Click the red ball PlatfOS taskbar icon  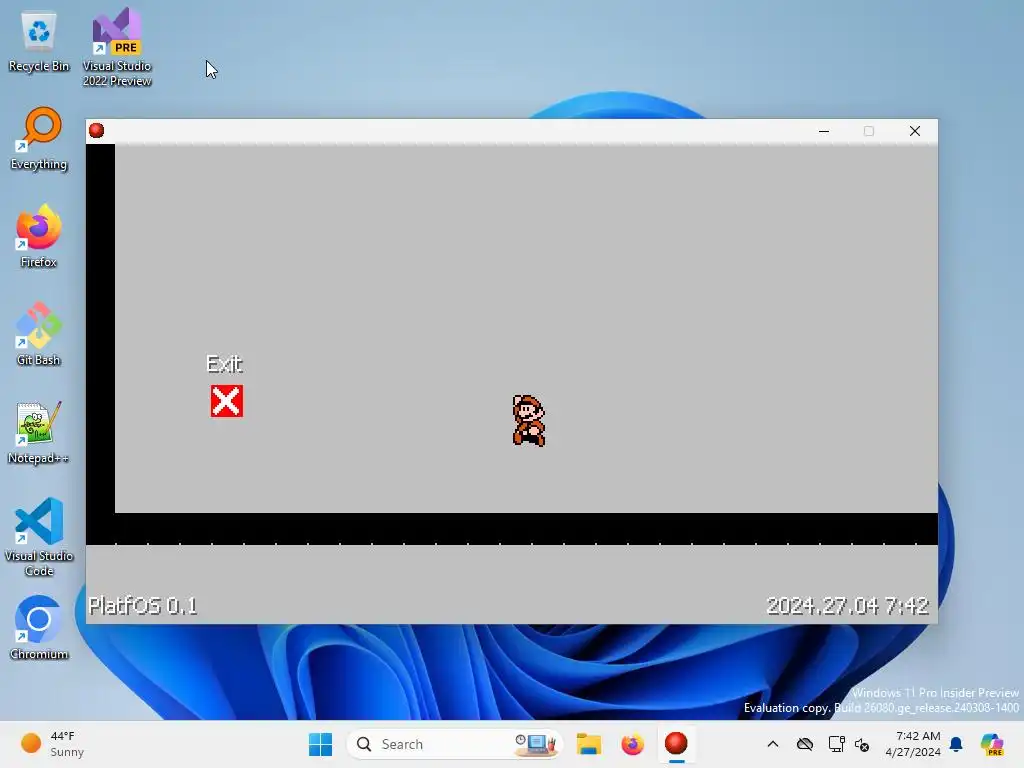tap(676, 744)
